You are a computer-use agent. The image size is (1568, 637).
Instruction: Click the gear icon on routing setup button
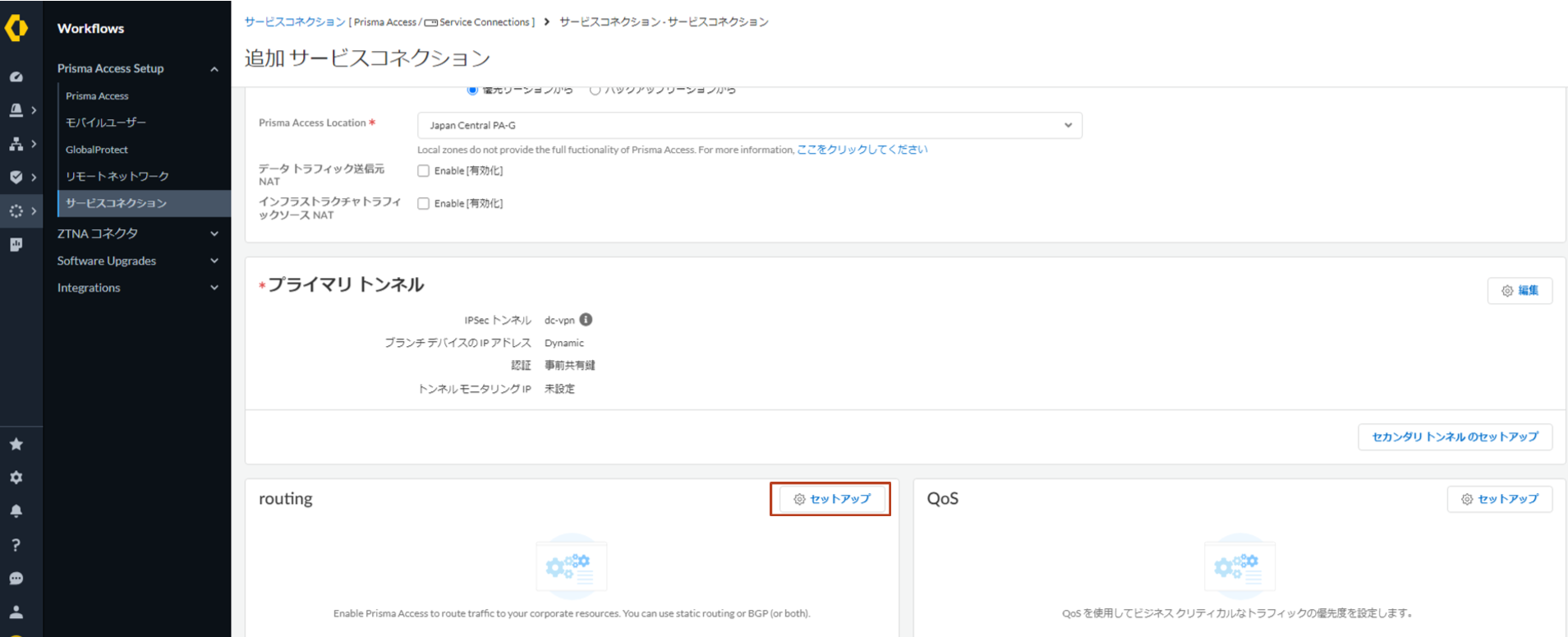799,499
